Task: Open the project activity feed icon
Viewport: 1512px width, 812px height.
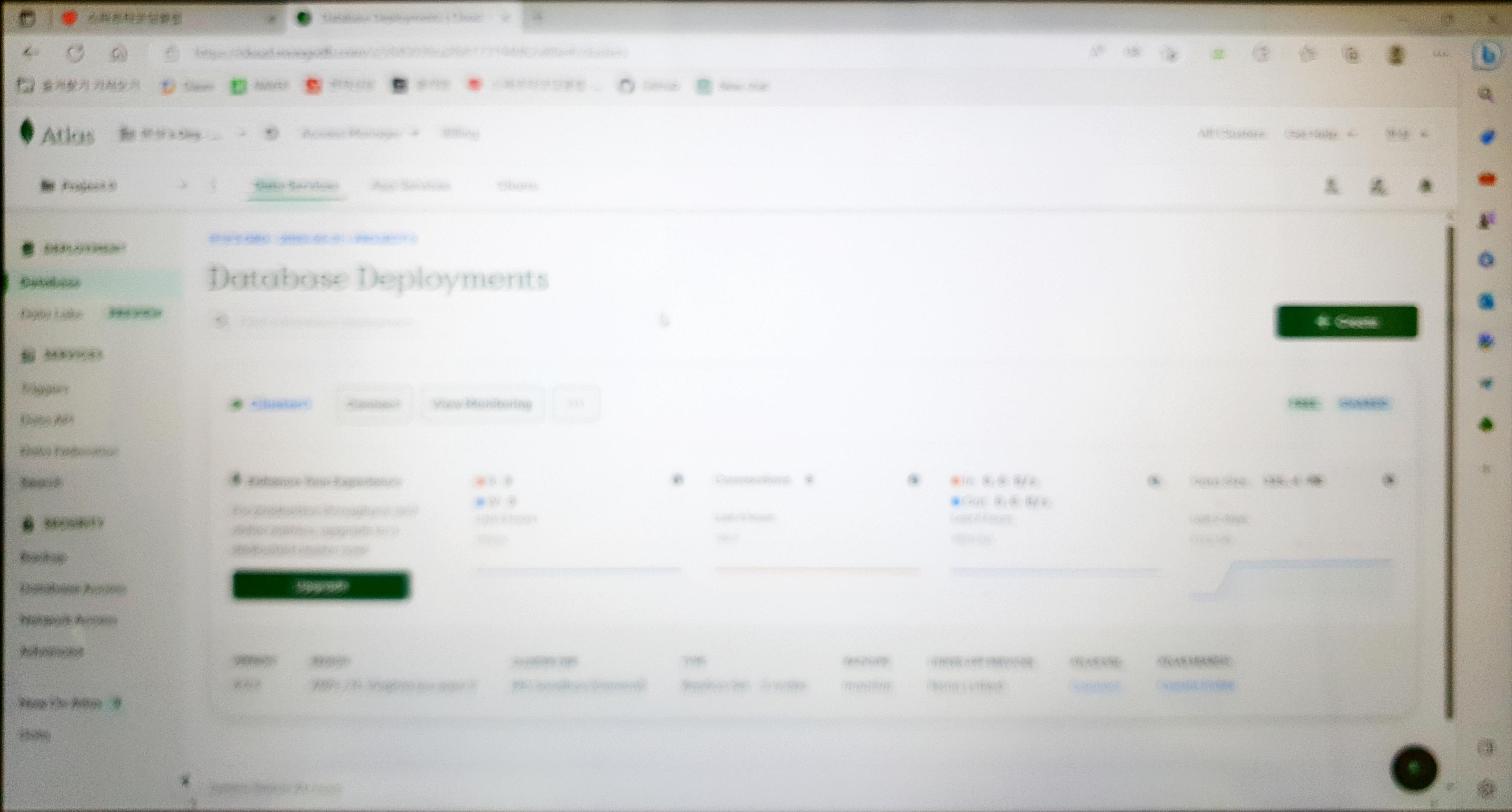Action: 1378,187
